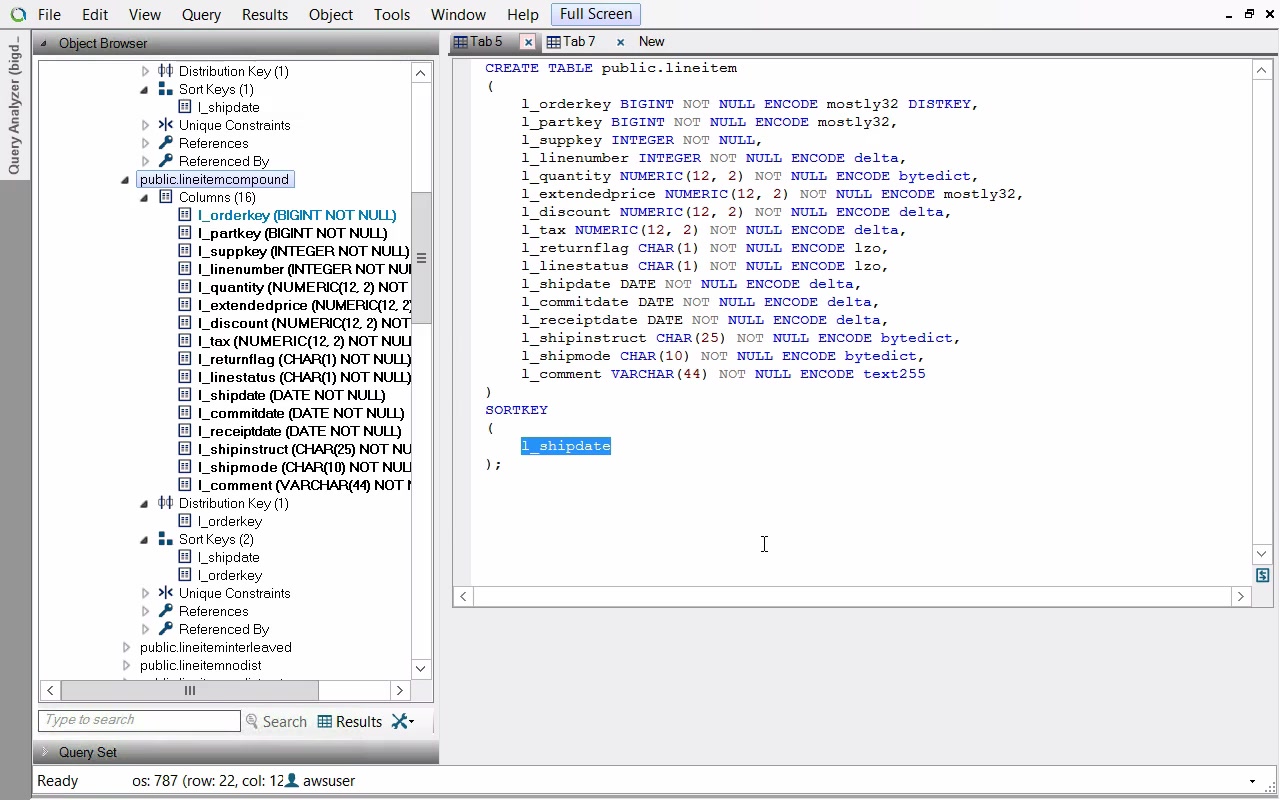Close Tab 5 with its X icon

(x=528, y=42)
